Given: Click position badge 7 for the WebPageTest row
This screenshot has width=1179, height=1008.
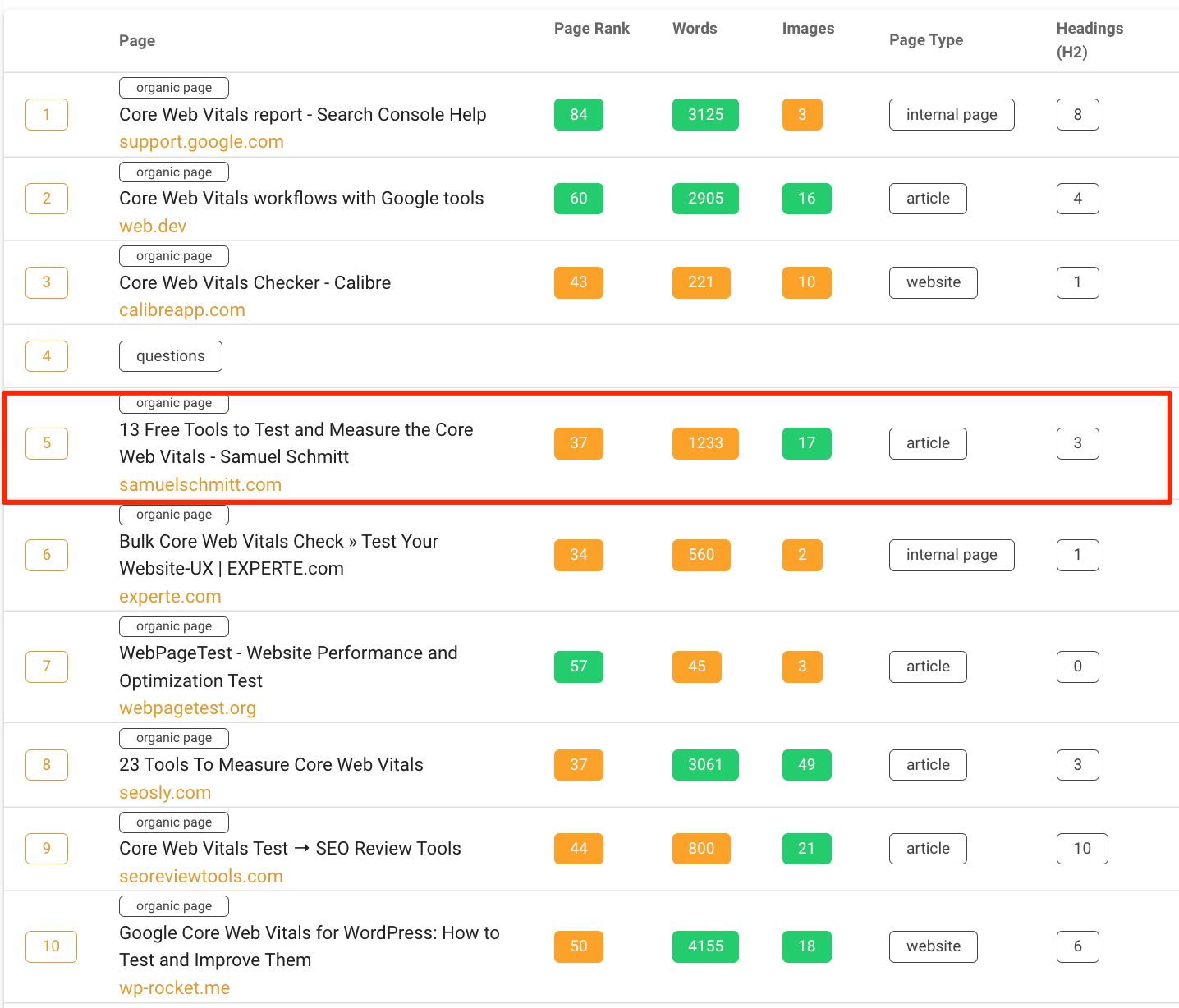Looking at the screenshot, I should click(x=47, y=667).
